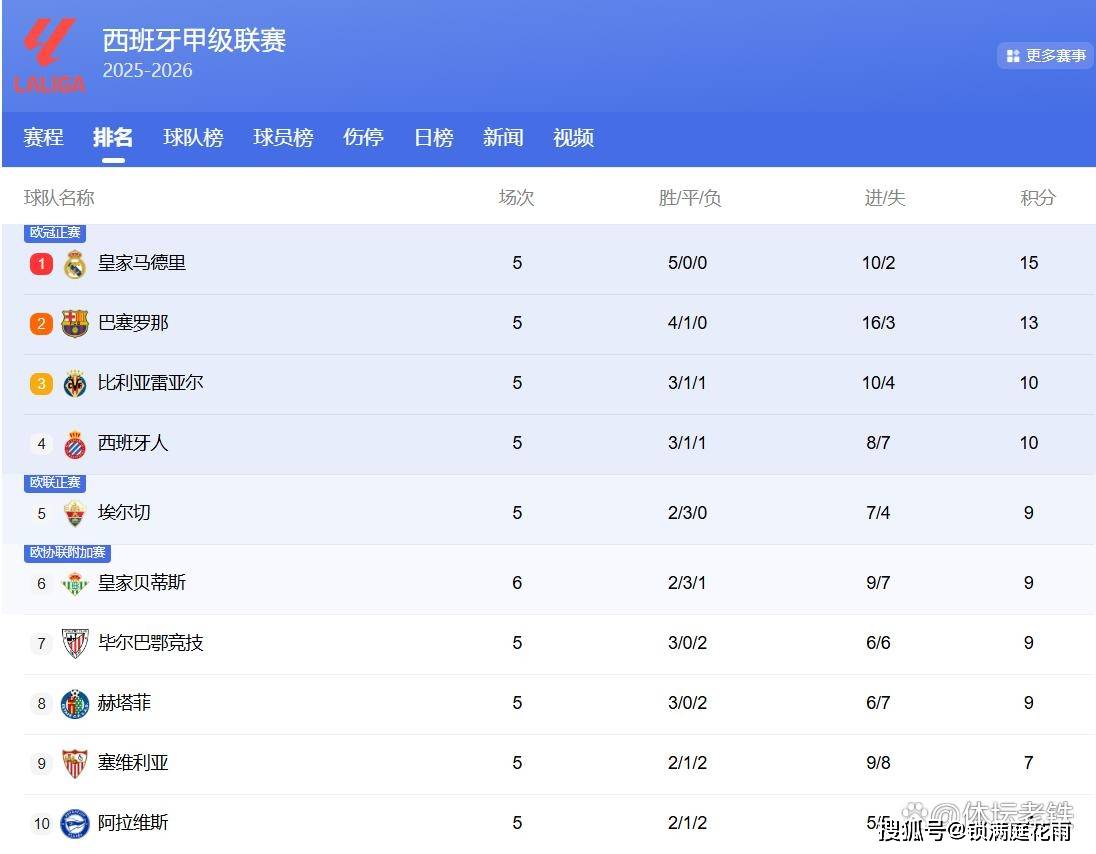
Task: Click Sevilla's 7 points cell
Action: tap(1029, 763)
